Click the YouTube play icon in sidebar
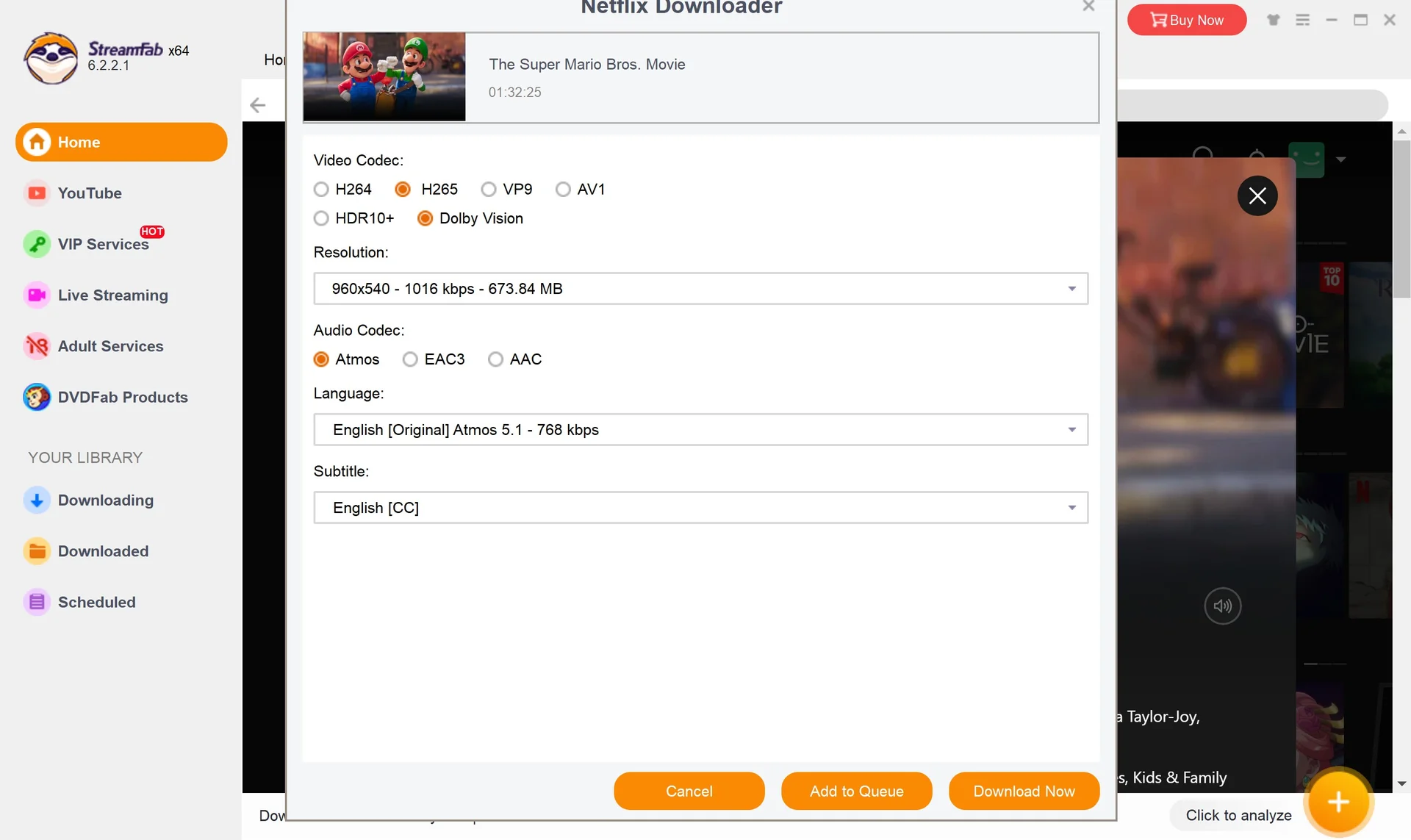Screen dimensions: 1411x840 click(37, 193)
